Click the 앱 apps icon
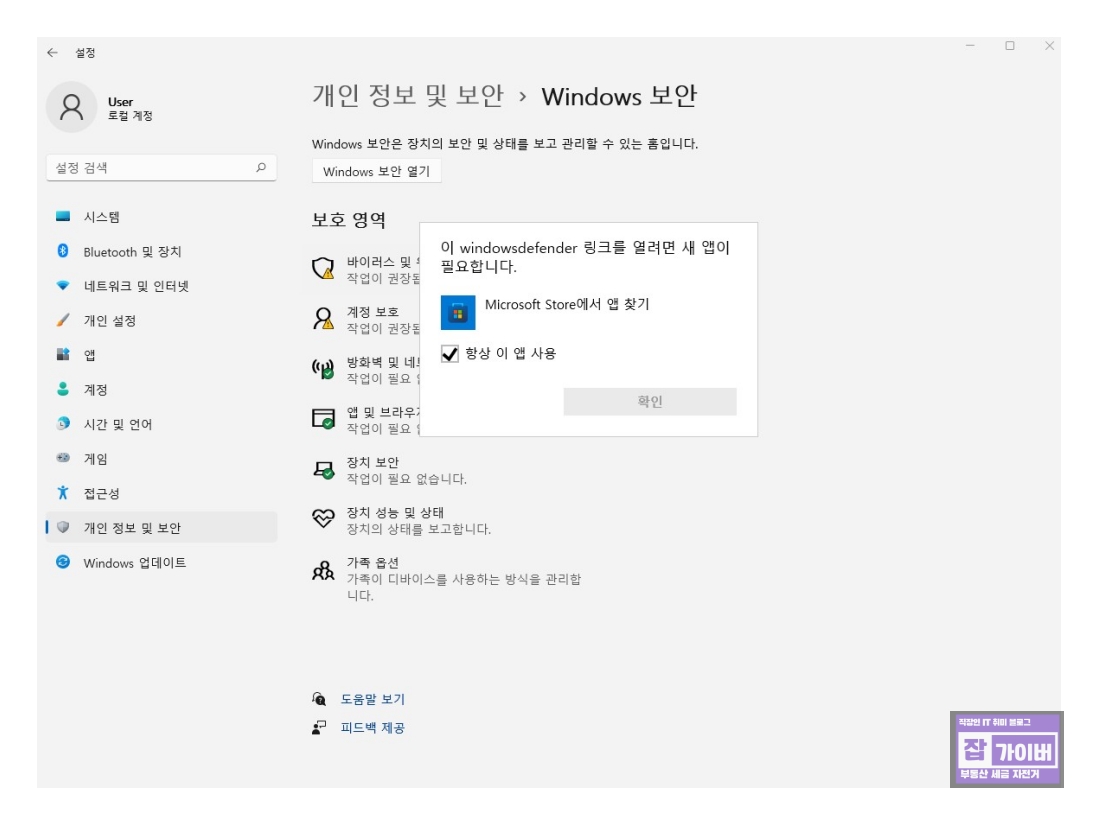This screenshot has width=1098, height=825. tap(63, 354)
